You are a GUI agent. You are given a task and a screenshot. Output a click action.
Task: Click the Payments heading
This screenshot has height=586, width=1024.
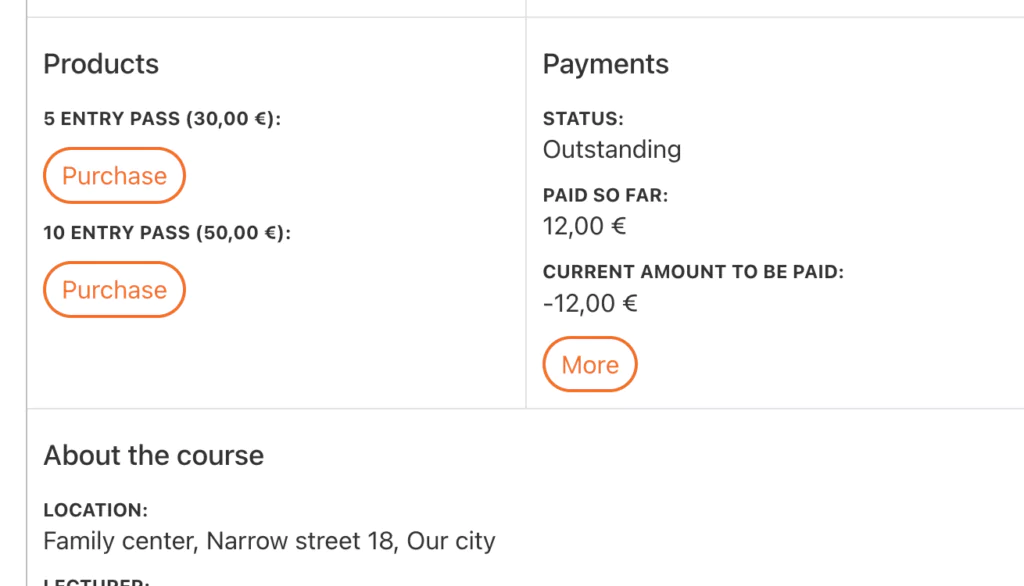pos(605,64)
